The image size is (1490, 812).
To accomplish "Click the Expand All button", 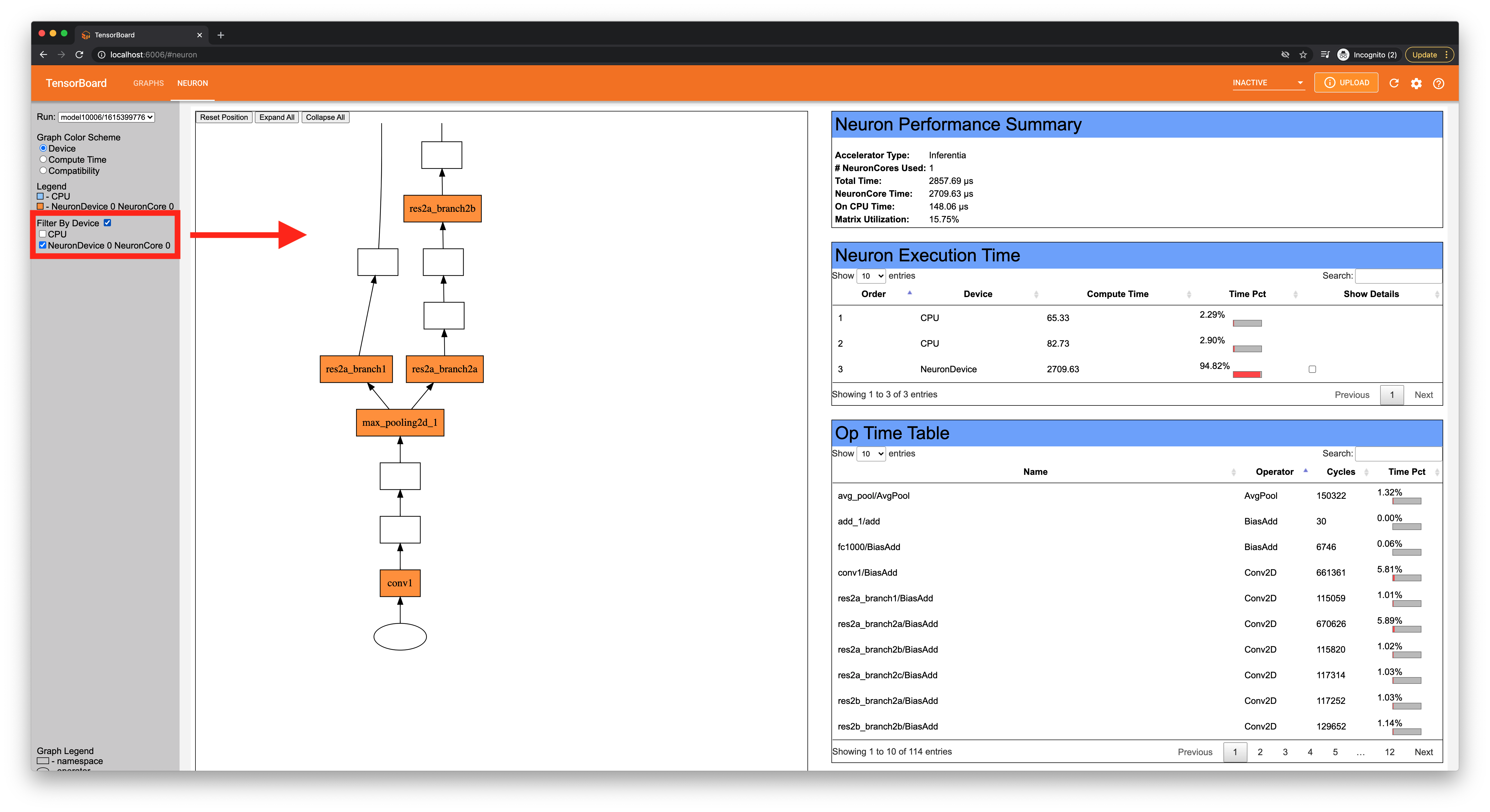I will (277, 117).
